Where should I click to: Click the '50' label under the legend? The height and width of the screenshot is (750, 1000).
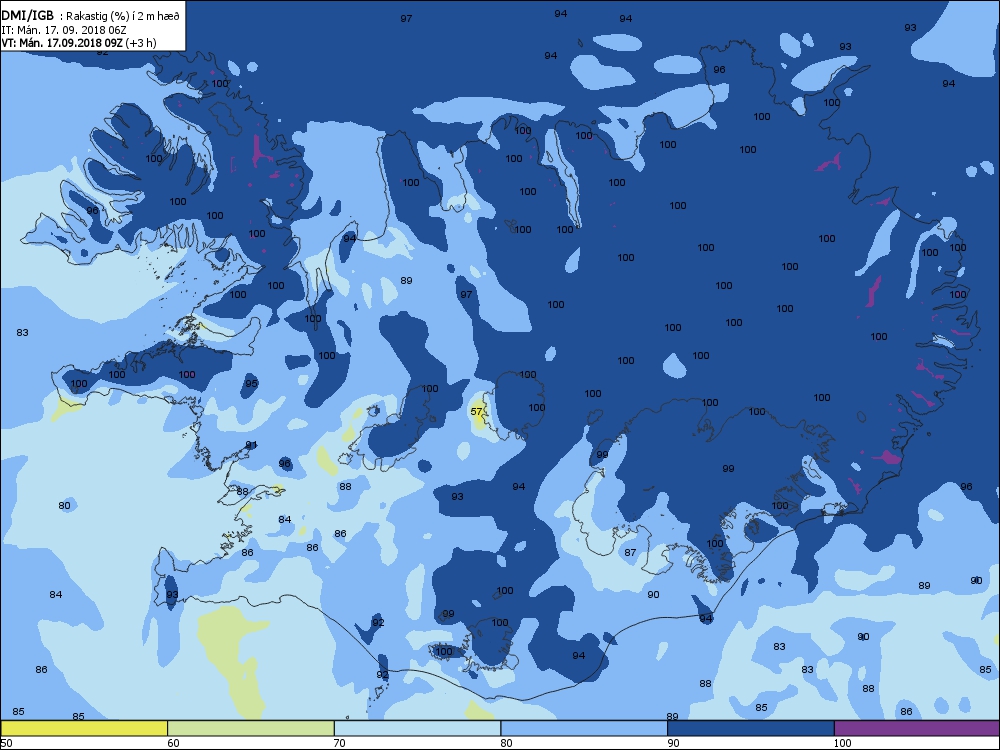pyautogui.click(x=6, y=743)
